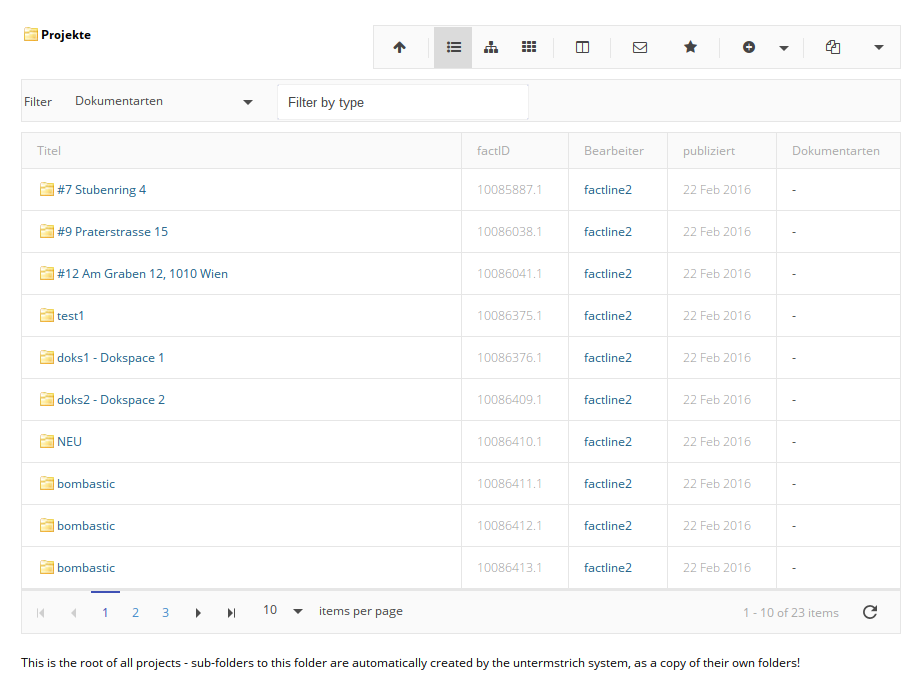Switch to list view
918x696 pixels.
click(x=453, y=47)
